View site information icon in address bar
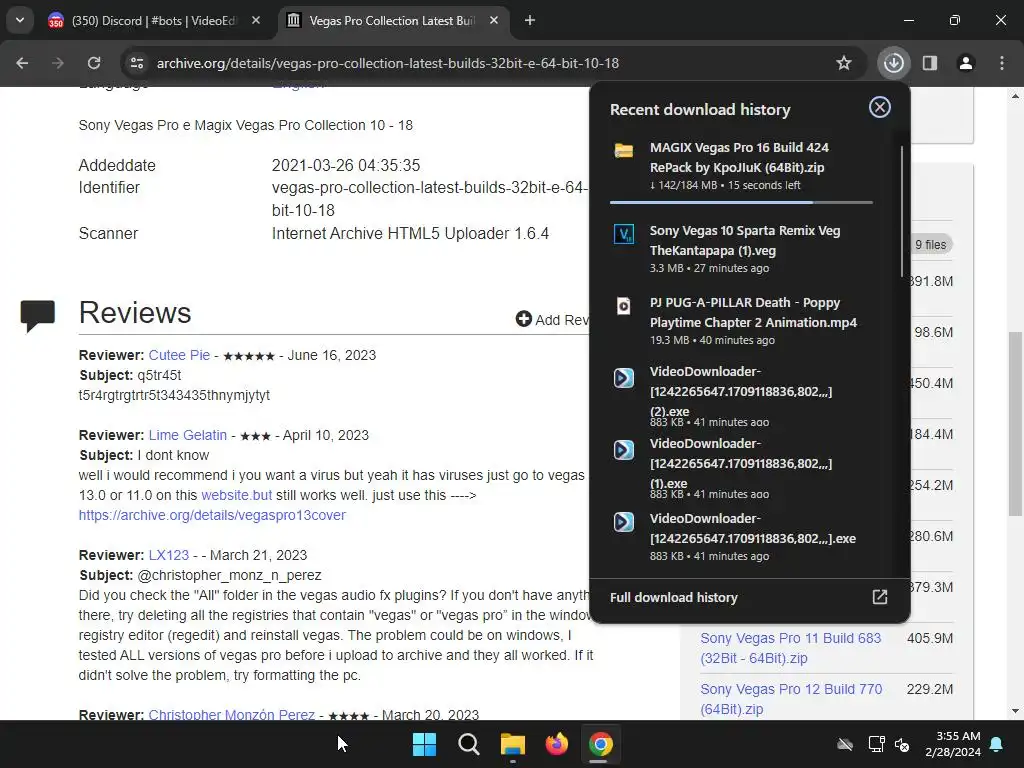Image resolution: width=1024 pixels, height=768 pixels. [137, 63]
